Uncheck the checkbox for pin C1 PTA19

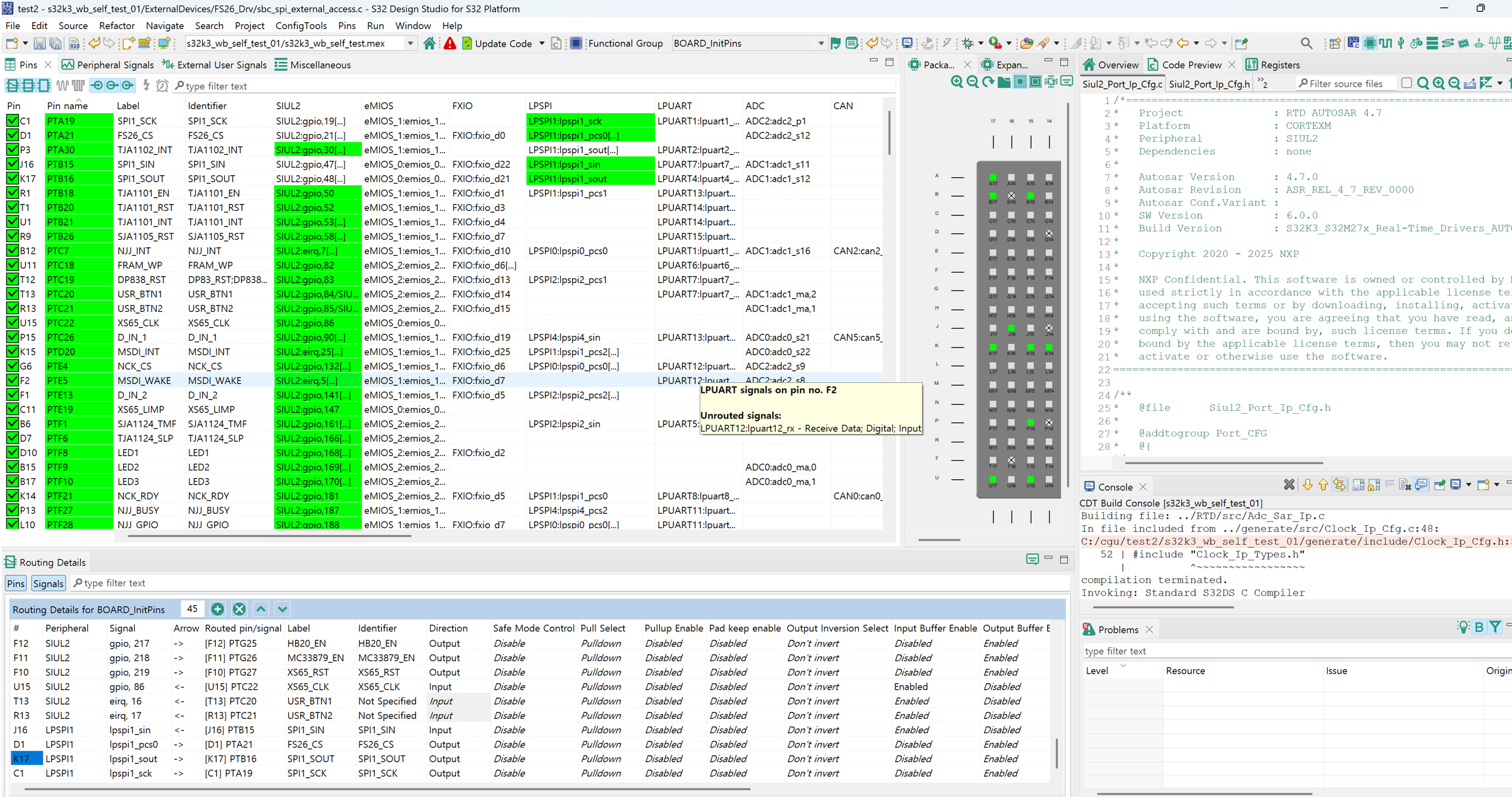(x=13, y=120)
